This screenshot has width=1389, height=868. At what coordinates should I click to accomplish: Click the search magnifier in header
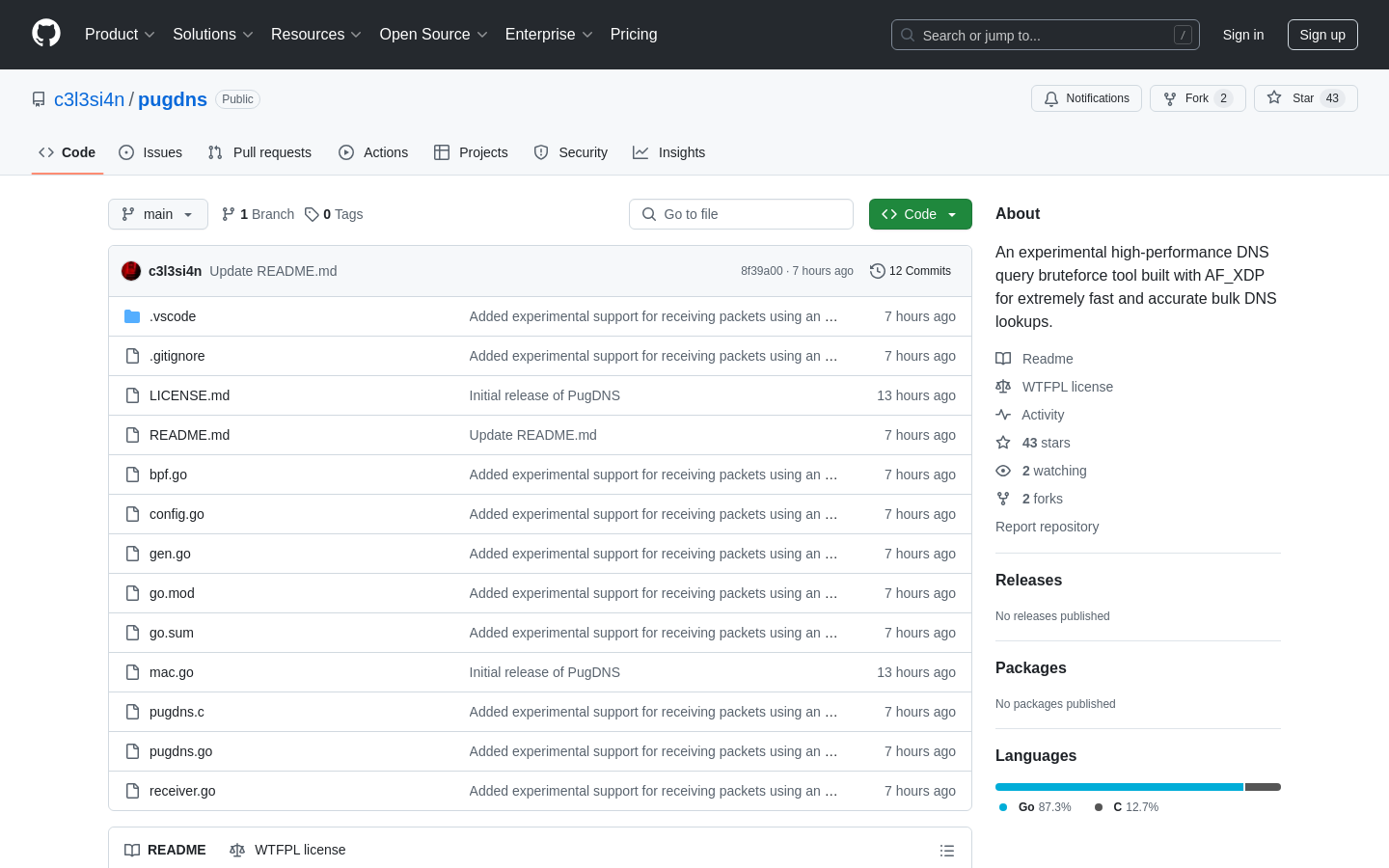coord(908,35)
